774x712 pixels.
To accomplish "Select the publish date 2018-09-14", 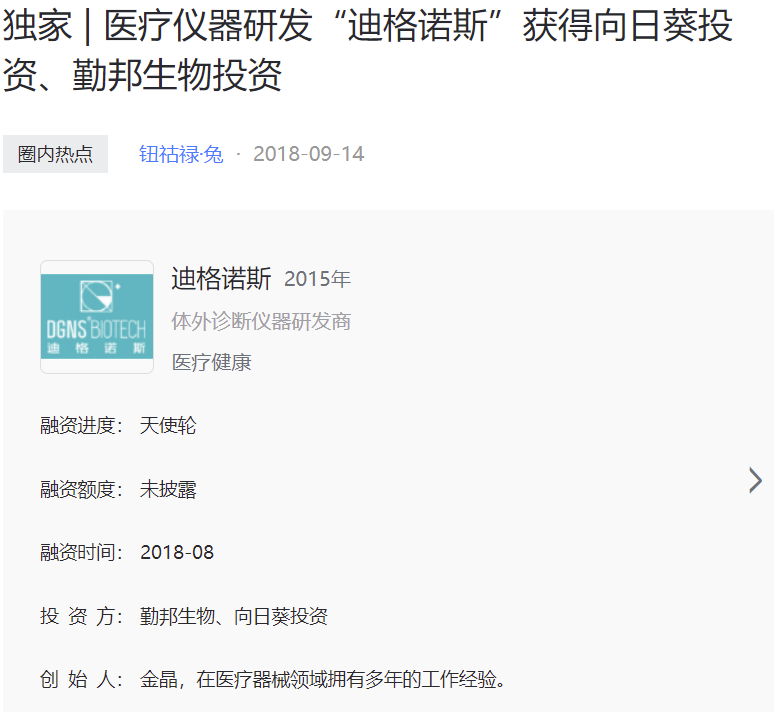I will point(308,154).
